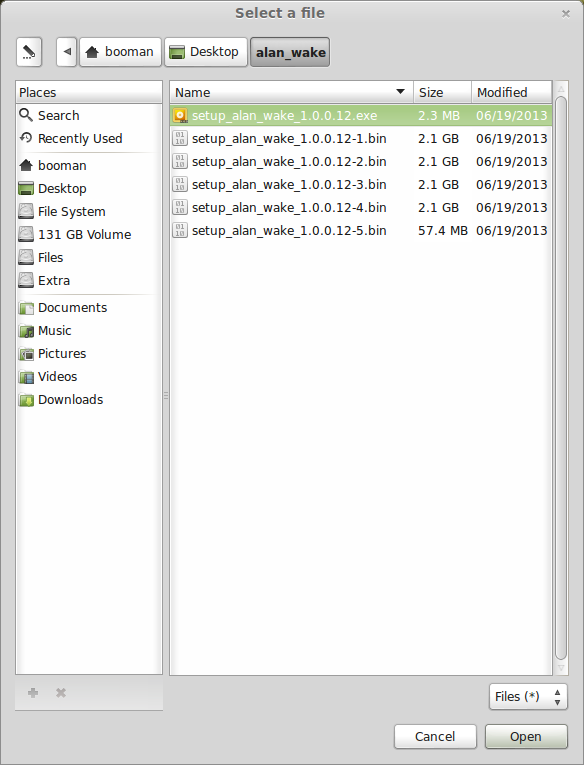Open the 131 GB Volume
Viewport: 584px width, 765px height.
pos(89,234)
